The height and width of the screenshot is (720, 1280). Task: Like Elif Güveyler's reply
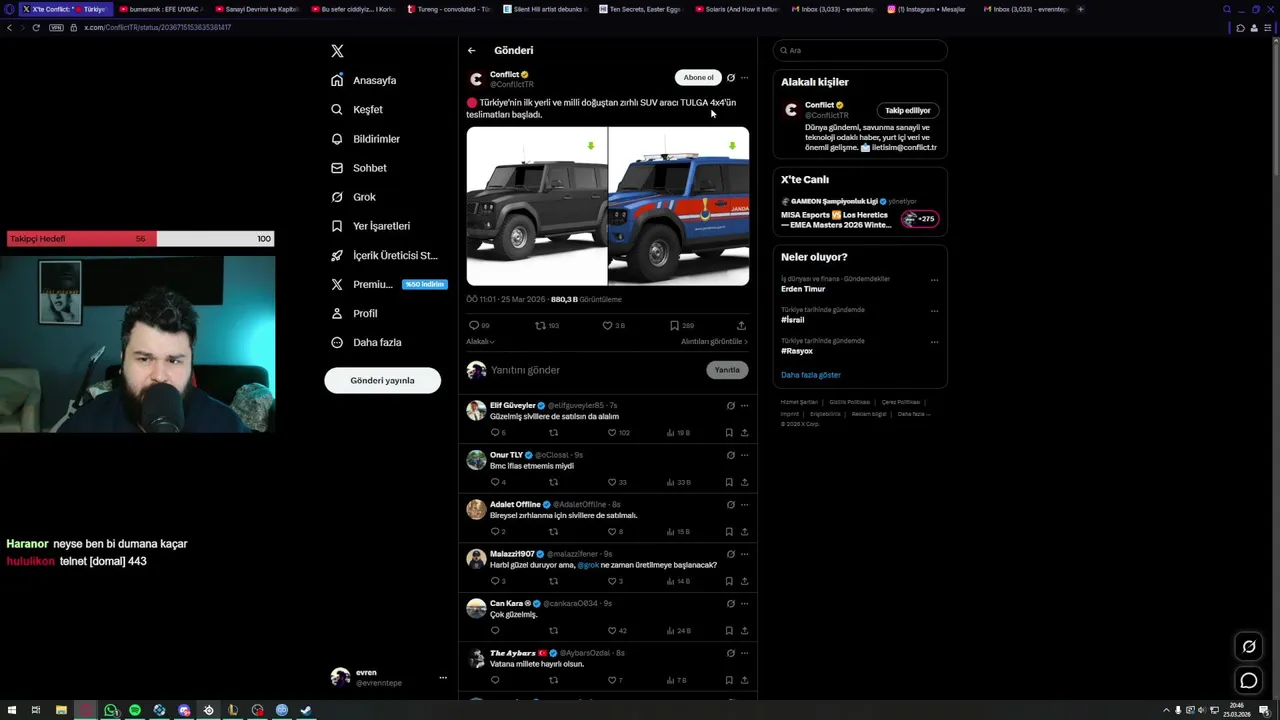pos(612,433)
